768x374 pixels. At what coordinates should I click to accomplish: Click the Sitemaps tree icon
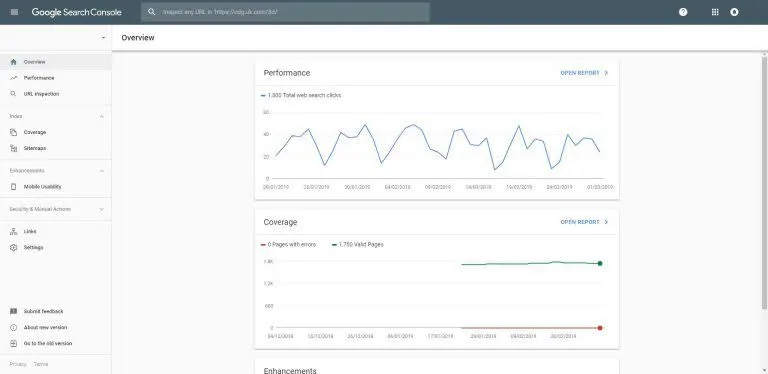[x=14, y=148]
